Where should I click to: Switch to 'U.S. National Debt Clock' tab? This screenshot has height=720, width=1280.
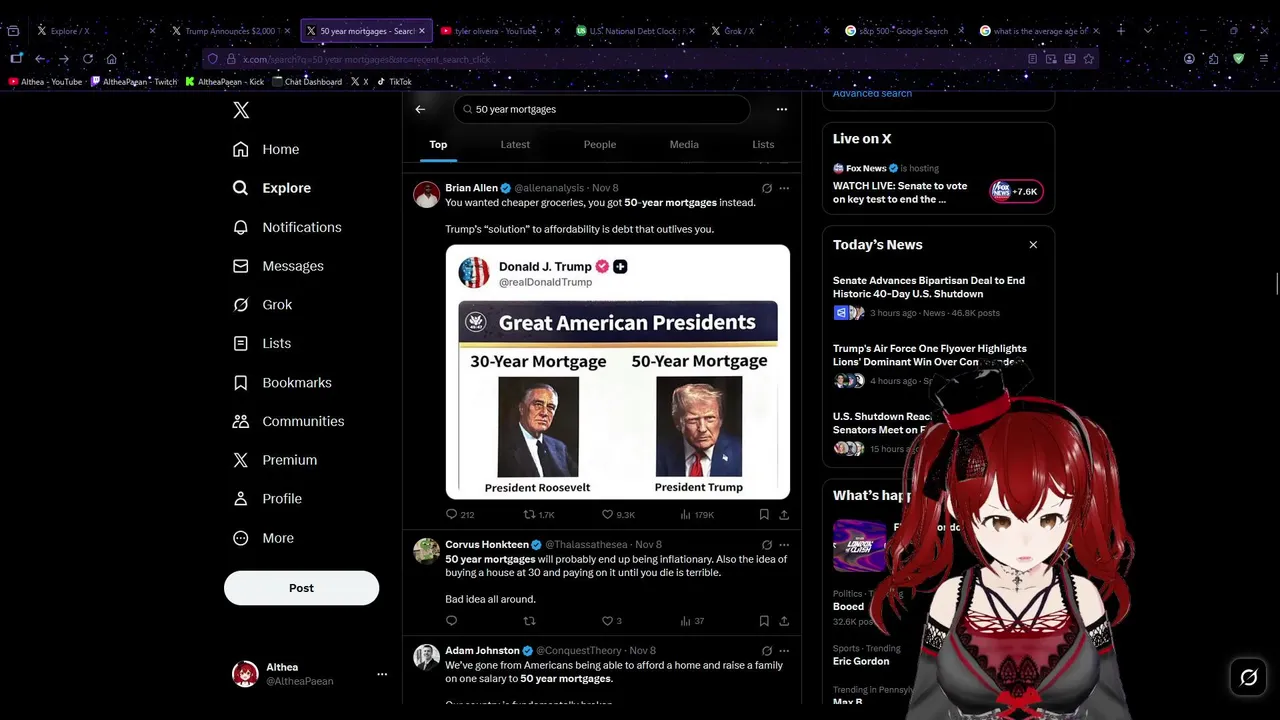coord(633,31)
